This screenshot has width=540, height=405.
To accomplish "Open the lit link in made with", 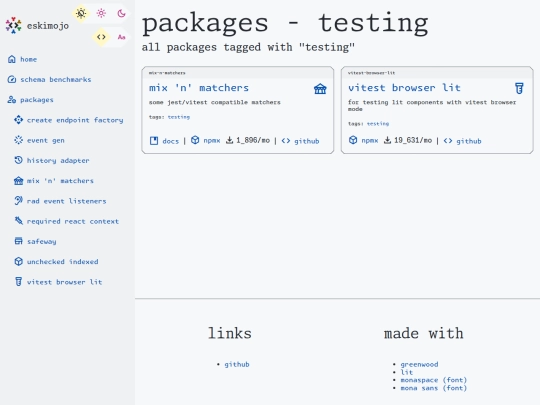I will point(406,372).
